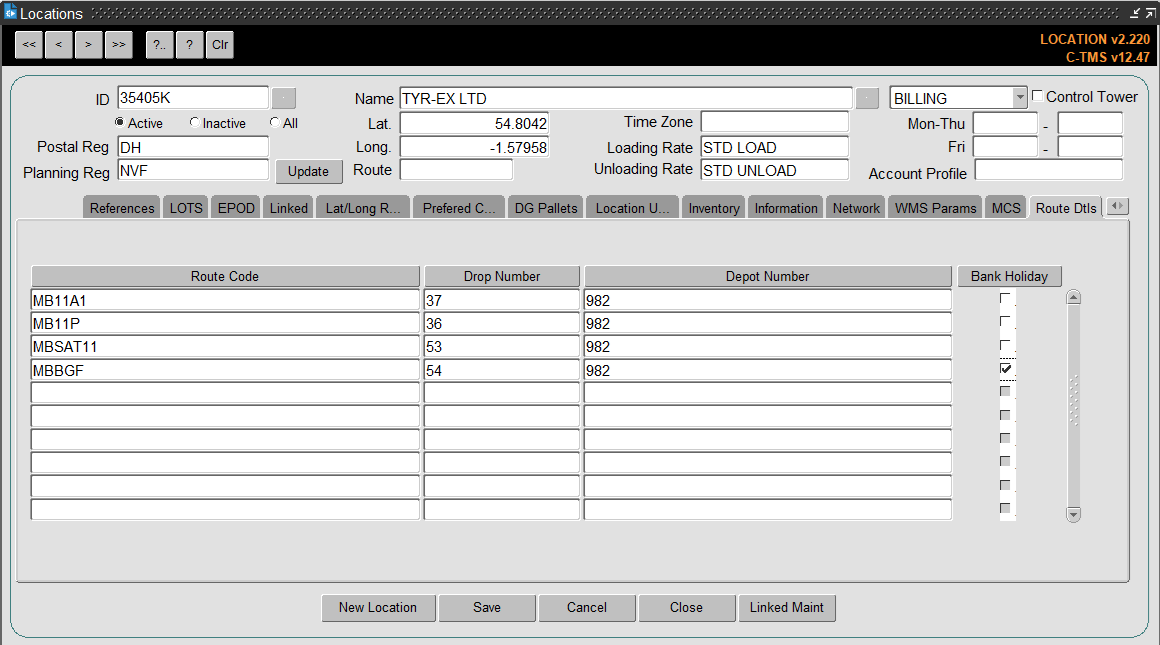Uncheck Bank Holiday for route MBBGF
Image resolution: width=1160 pixels, height=645 pixels.
pos(1005,368)
